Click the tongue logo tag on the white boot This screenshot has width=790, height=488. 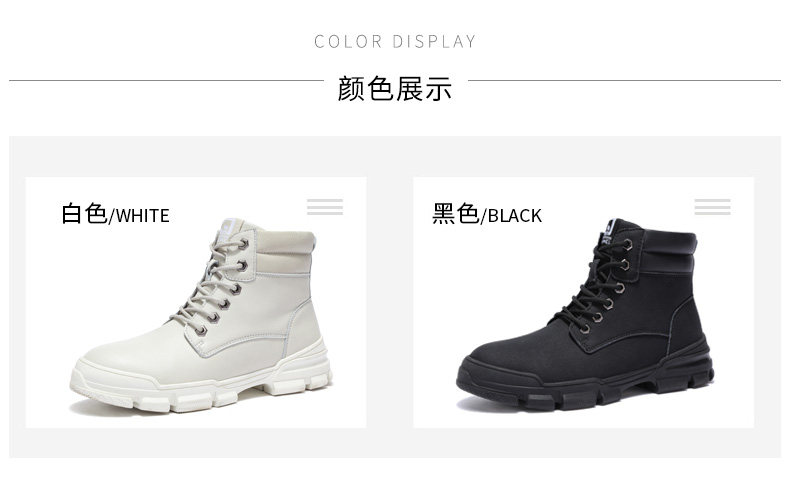tap(231, 228)
